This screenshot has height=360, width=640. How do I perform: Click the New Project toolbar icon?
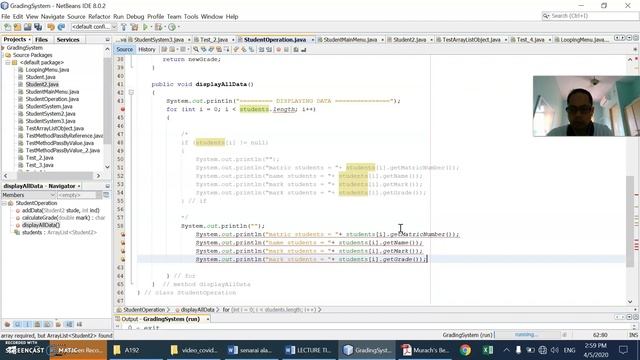pyautogui.click(x=17, y=27)
